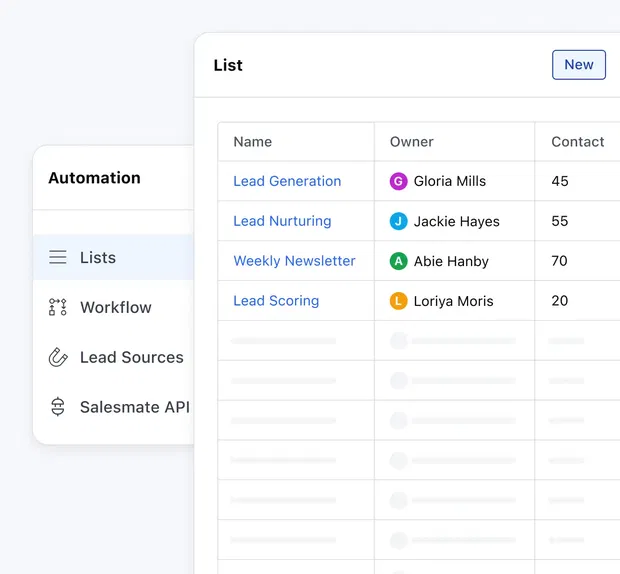Click the Owner column header
Image resolution: width=620 pixels, height=574 pixels.
point(412,142)
